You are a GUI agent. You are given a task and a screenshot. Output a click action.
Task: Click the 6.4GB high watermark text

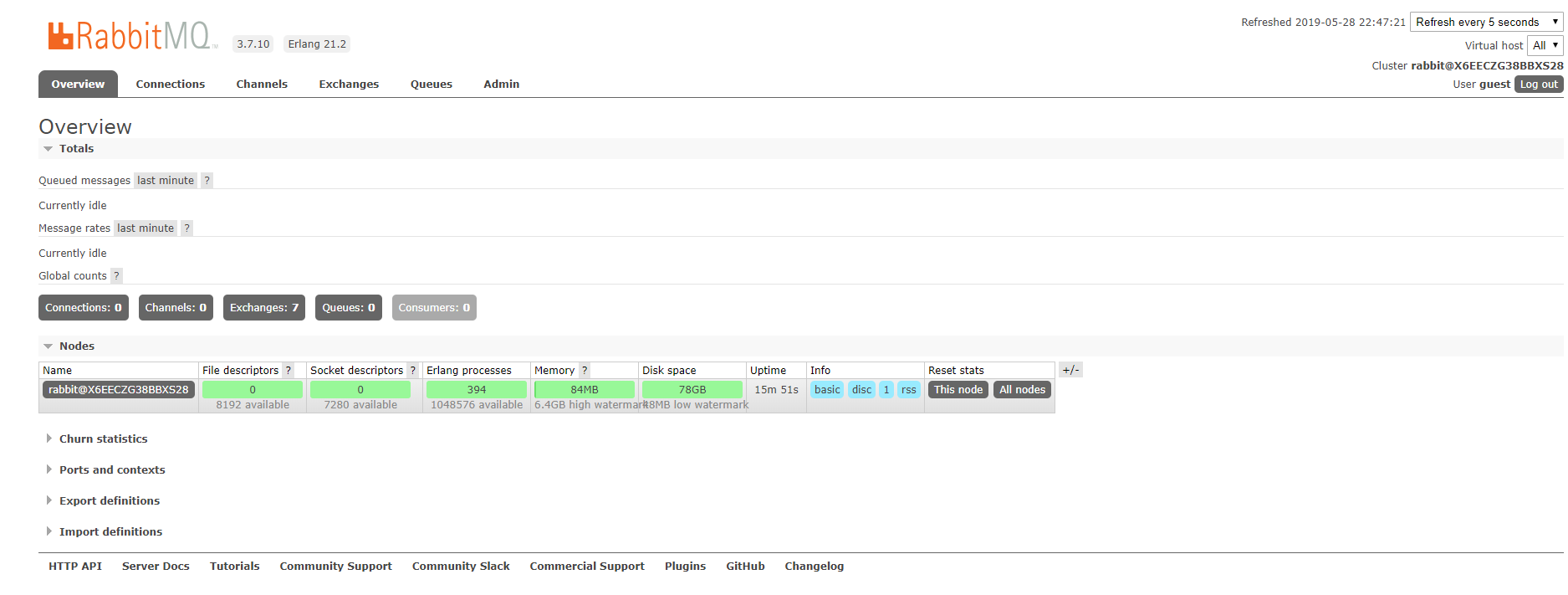tap(590, 405)
